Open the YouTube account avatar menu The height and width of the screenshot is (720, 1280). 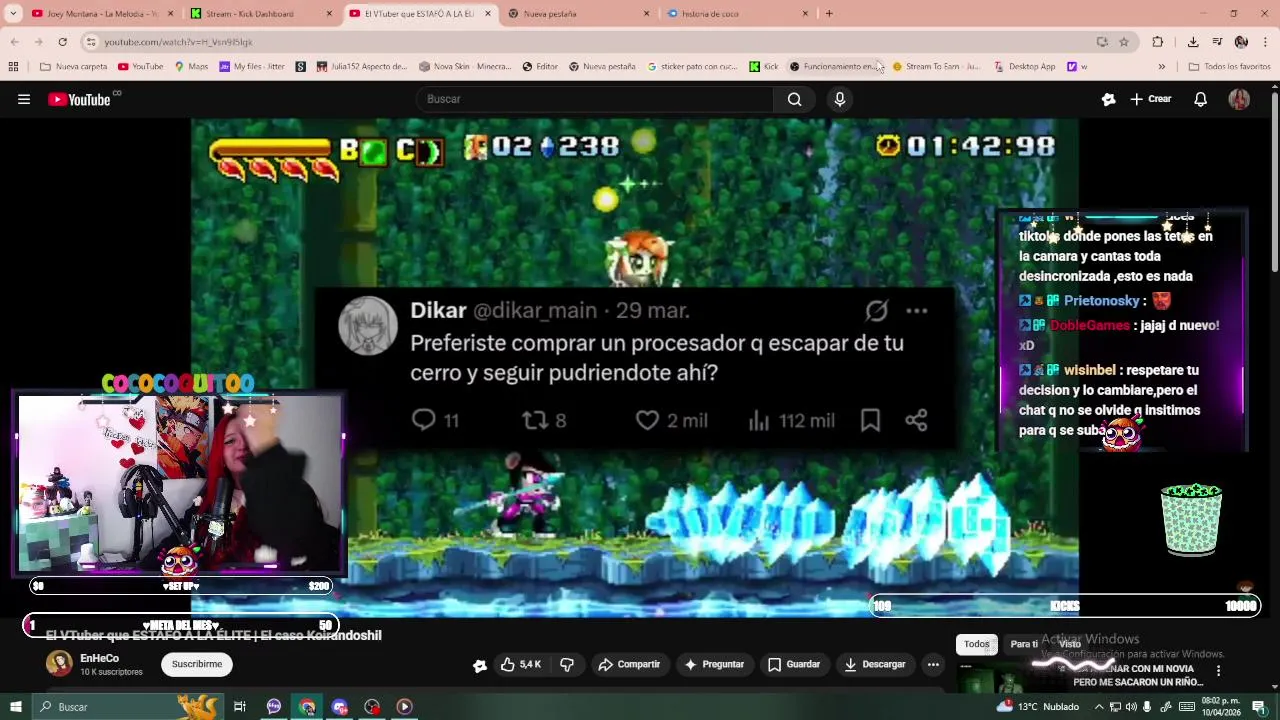click(1239, 99)
